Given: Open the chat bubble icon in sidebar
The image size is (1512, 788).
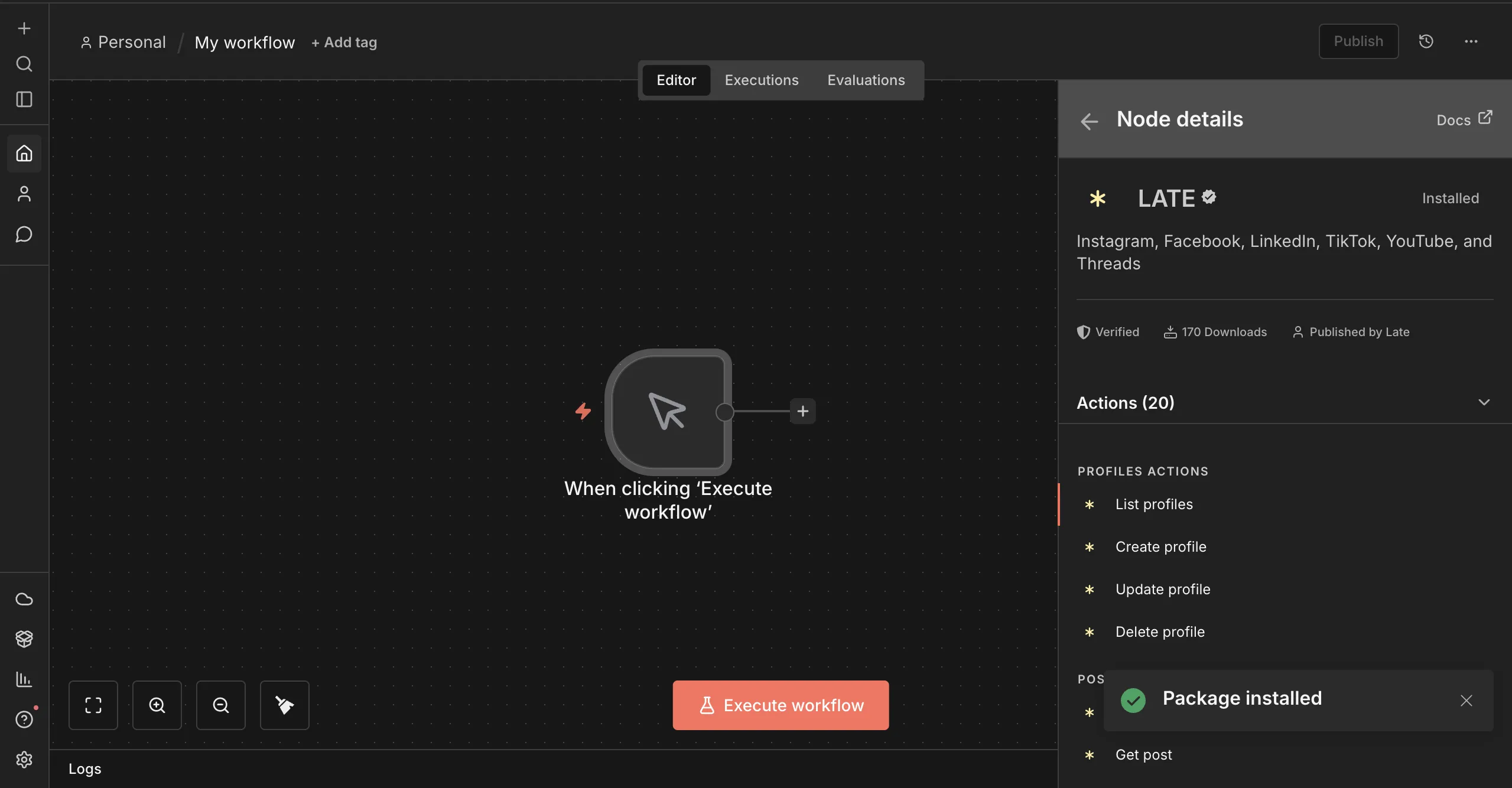Looking at the screenshot, I should pos(24,235).
